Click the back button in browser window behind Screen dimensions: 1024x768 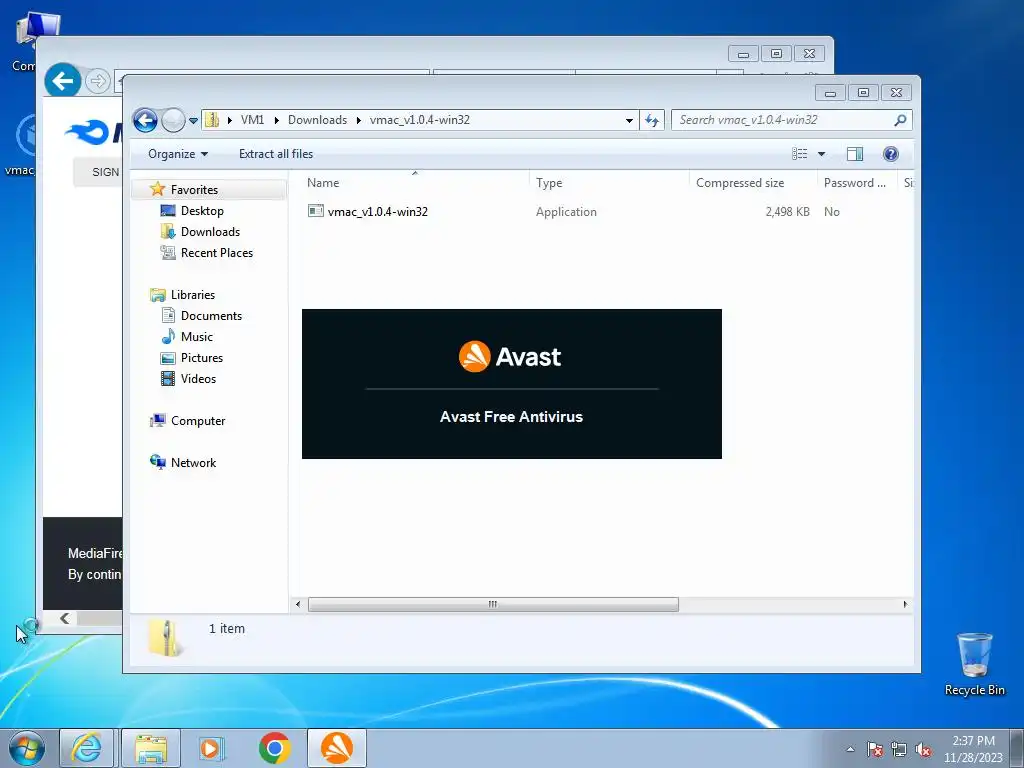point(63,81)
